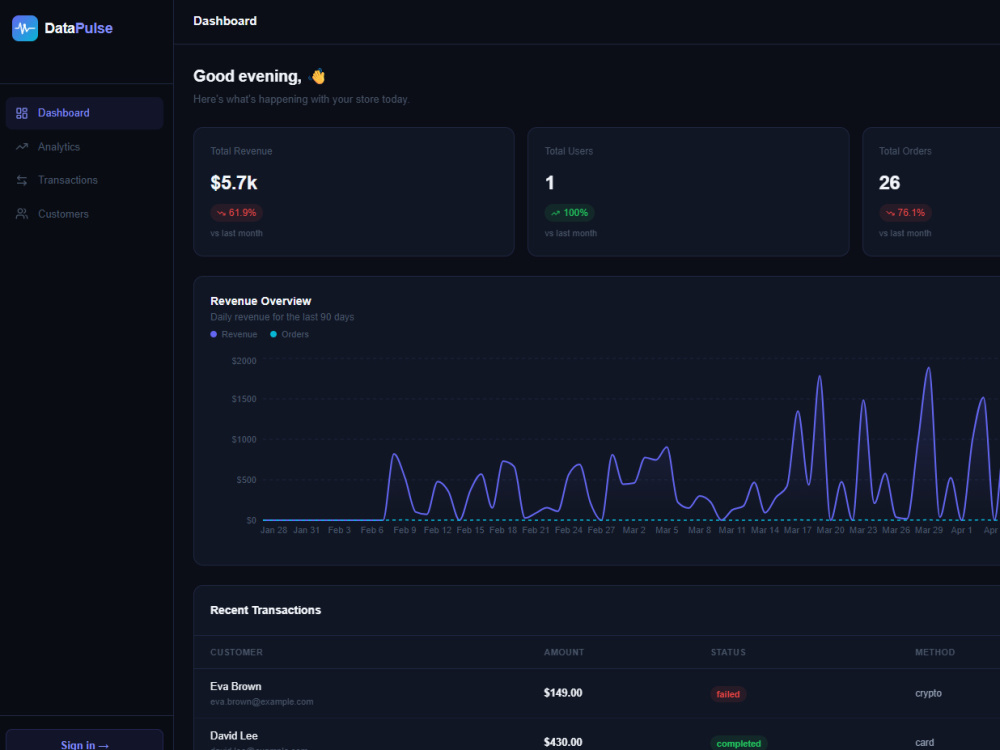Screen dimensions: 1000x750
Task: Click the down-trend arrow beside 76.1%
Action: click(890, 213)
